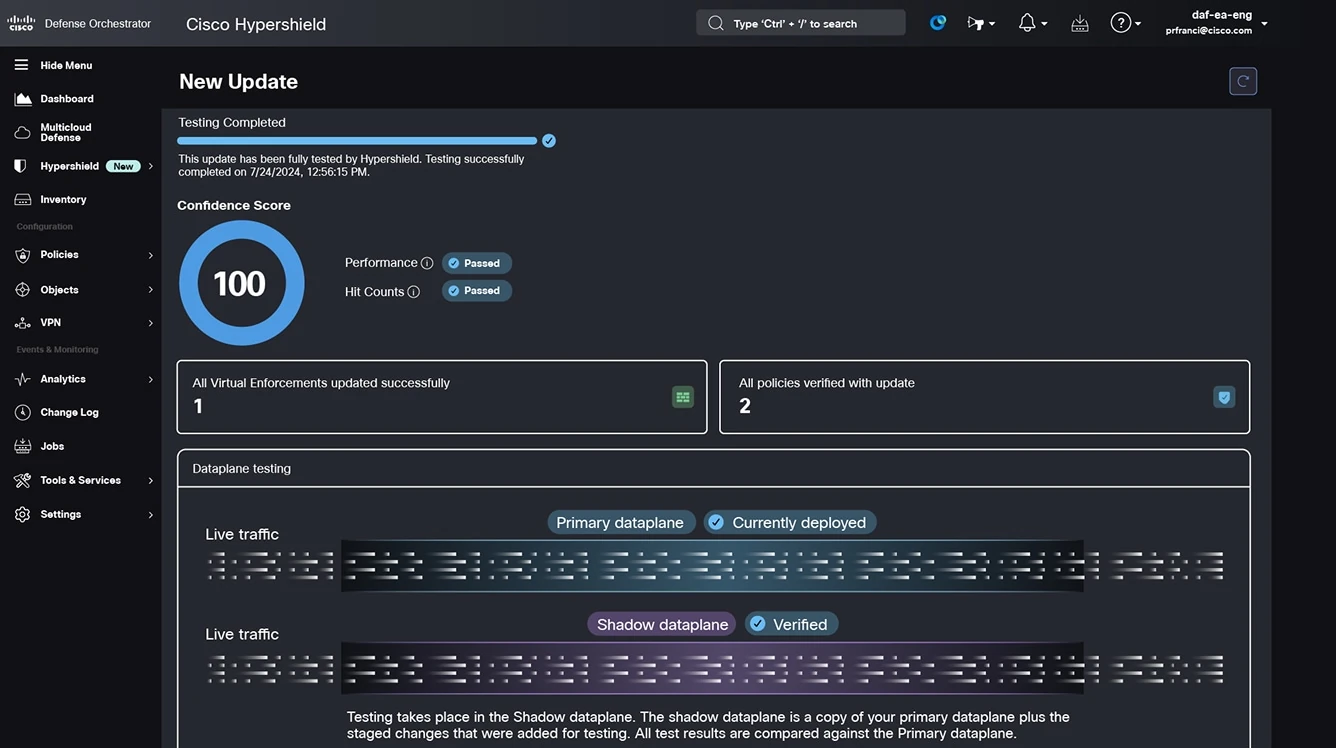Click the Cisco logo in the header
1336x748 pixels.
coord(21,23)
